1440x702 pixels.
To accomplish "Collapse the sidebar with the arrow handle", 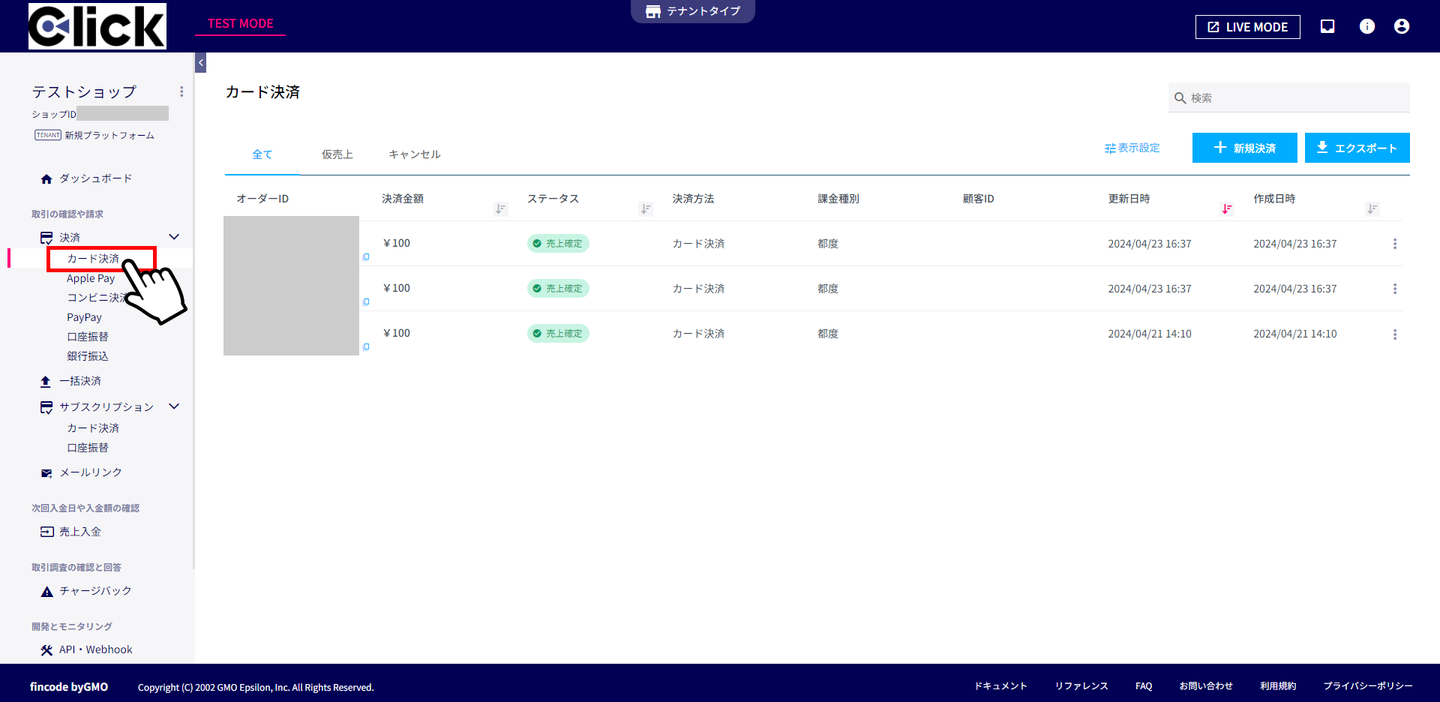I will tap(201, 63).
